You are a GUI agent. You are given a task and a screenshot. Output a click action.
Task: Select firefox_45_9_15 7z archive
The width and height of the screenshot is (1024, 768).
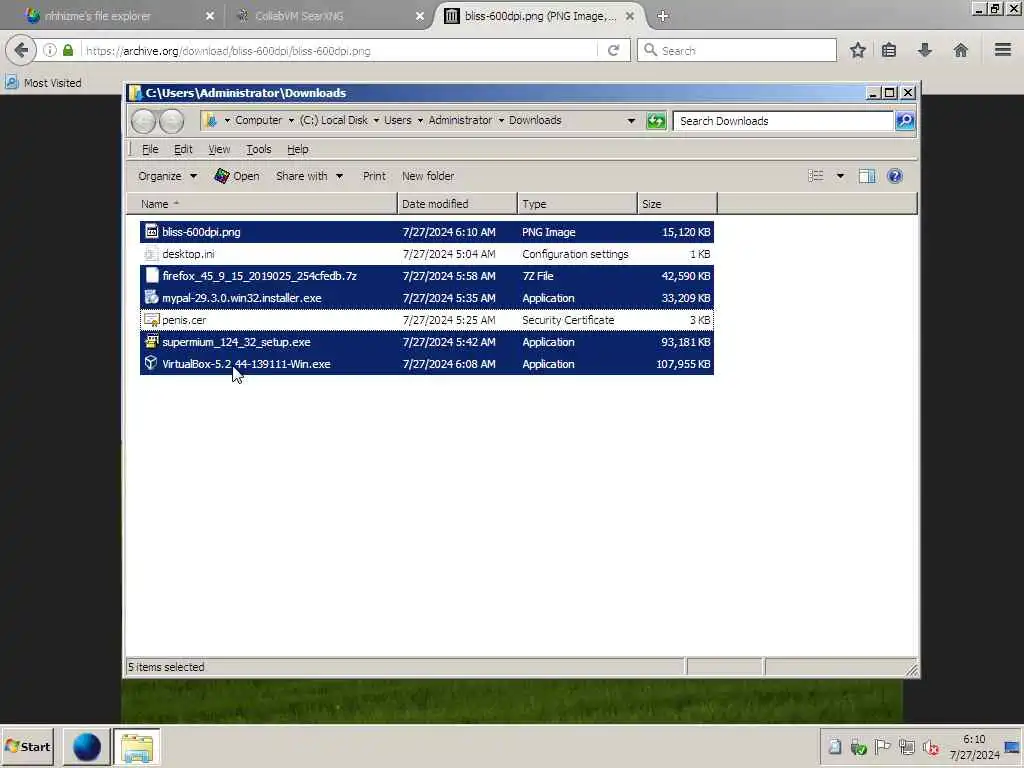pos(426,276)
